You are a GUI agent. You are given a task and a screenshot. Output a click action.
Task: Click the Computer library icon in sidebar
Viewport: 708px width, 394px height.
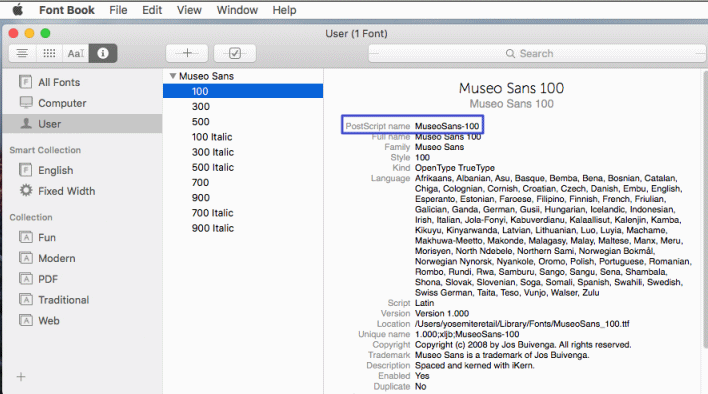pos(26,102)
